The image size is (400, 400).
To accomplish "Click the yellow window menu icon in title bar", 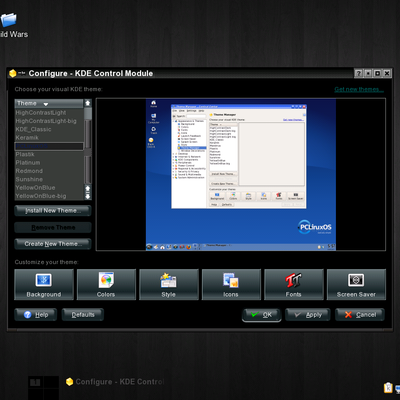I will 13,73.
